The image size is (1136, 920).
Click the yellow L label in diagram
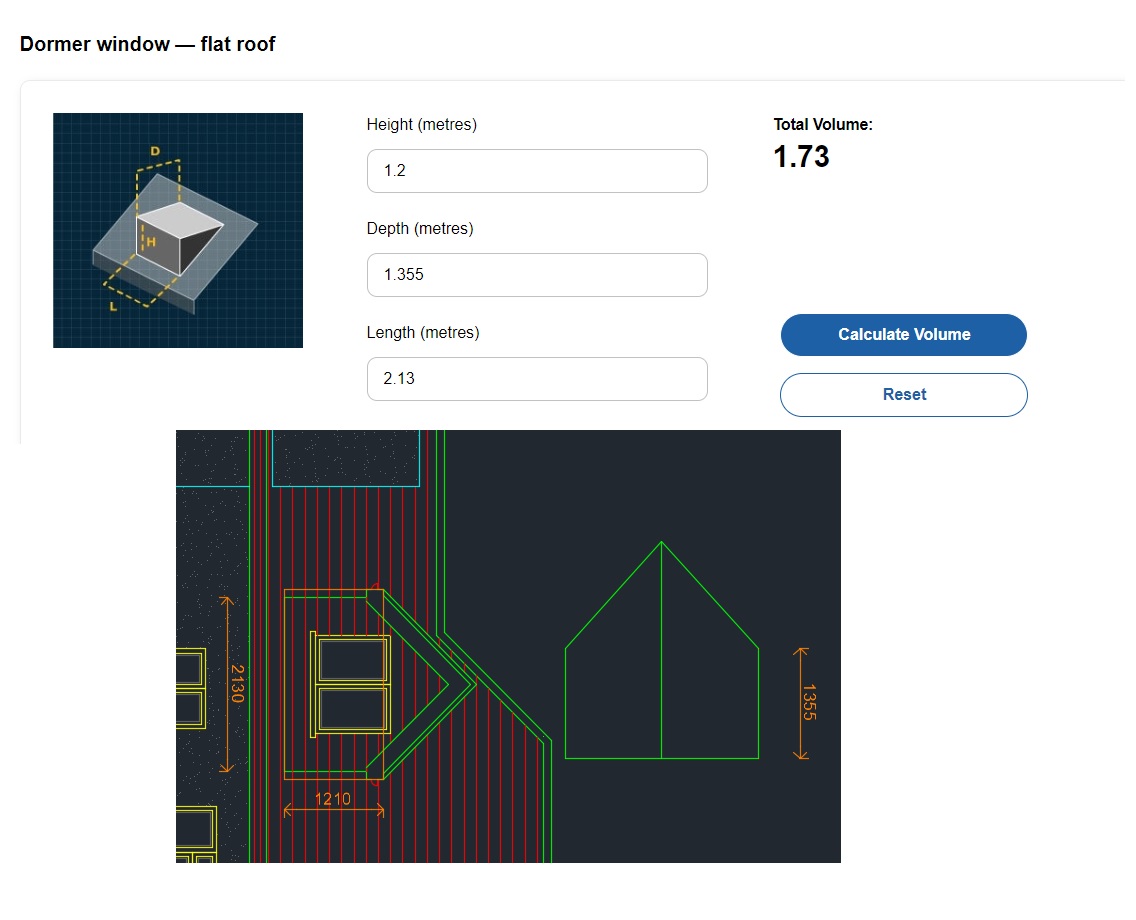[113, 306]
